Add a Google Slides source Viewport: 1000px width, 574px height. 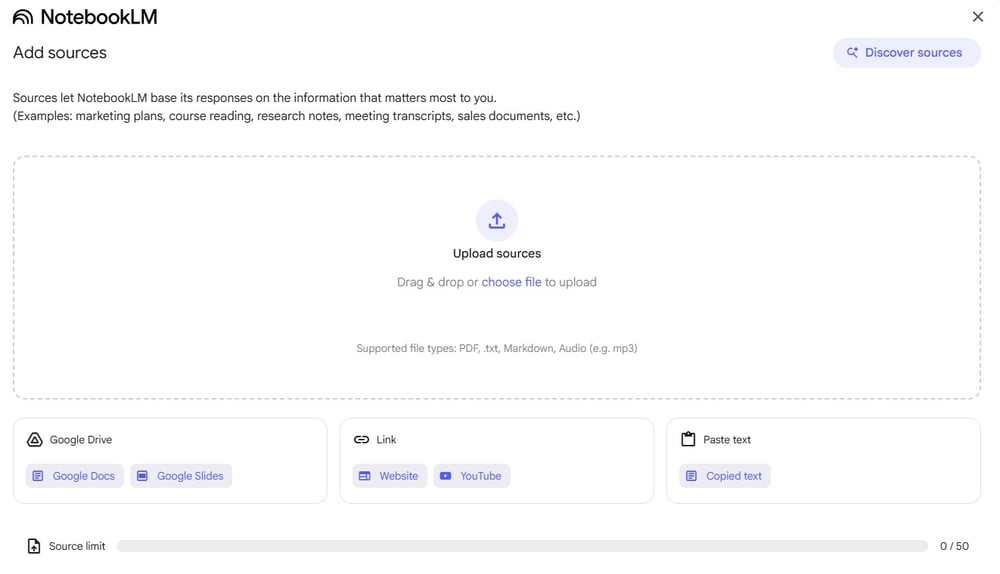(x=181, y=476)
